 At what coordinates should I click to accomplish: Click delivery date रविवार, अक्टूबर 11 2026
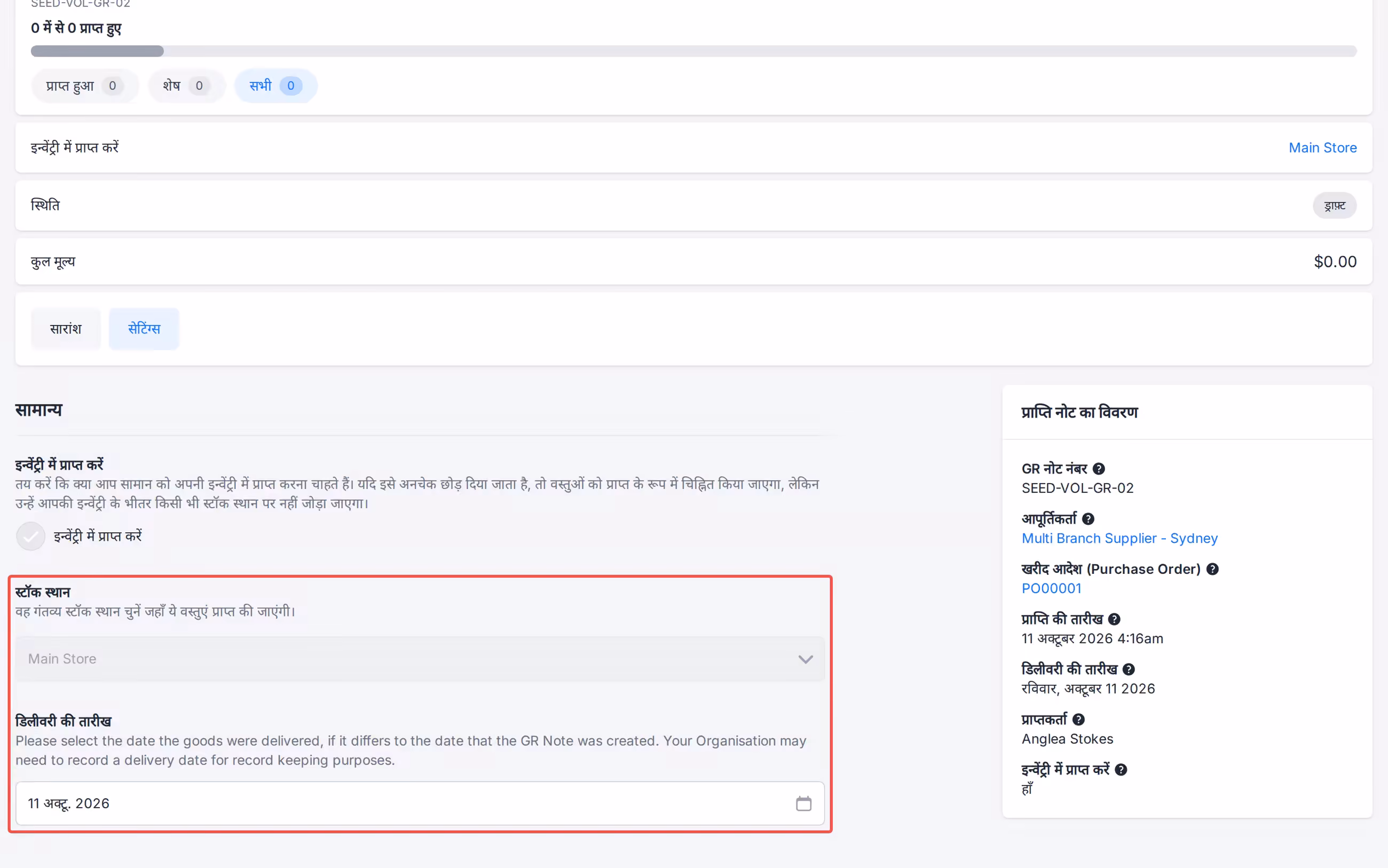(1088, 689)
